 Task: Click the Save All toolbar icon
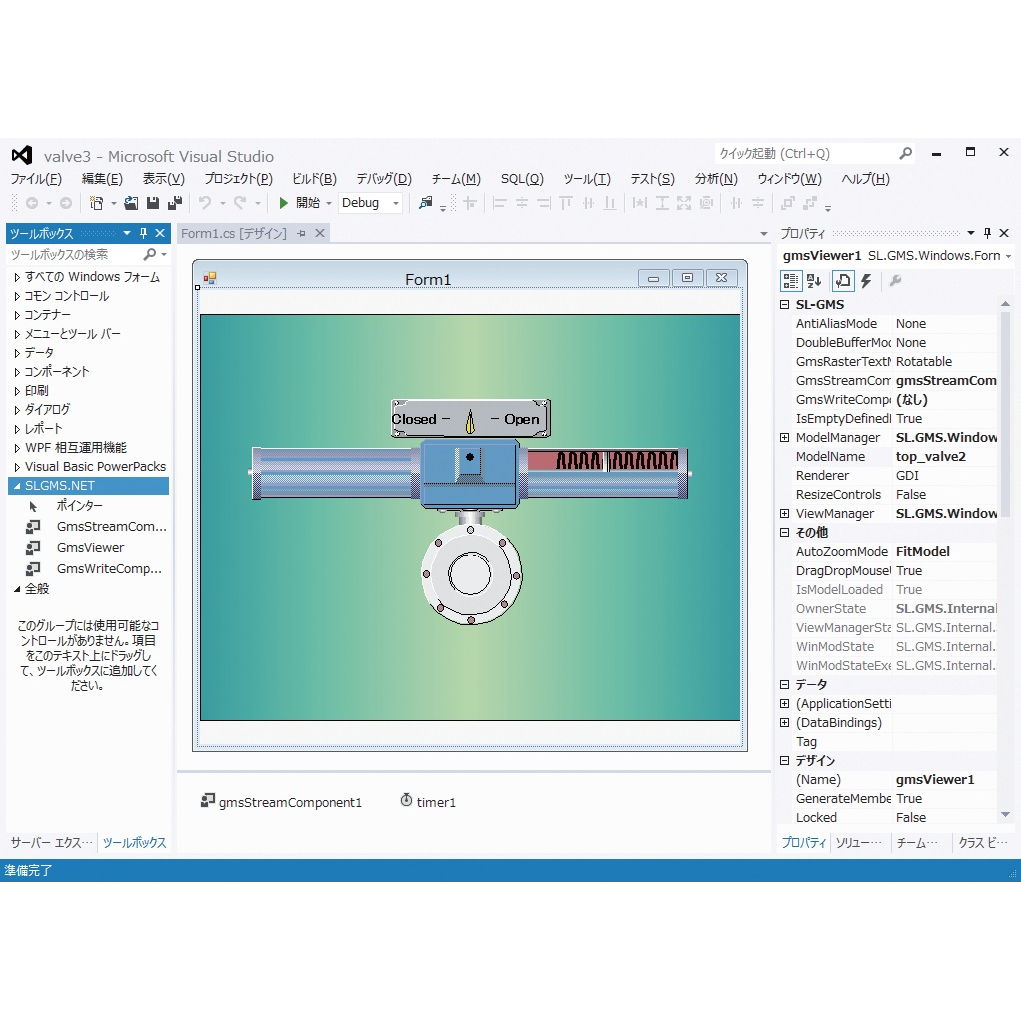point(175,203)
